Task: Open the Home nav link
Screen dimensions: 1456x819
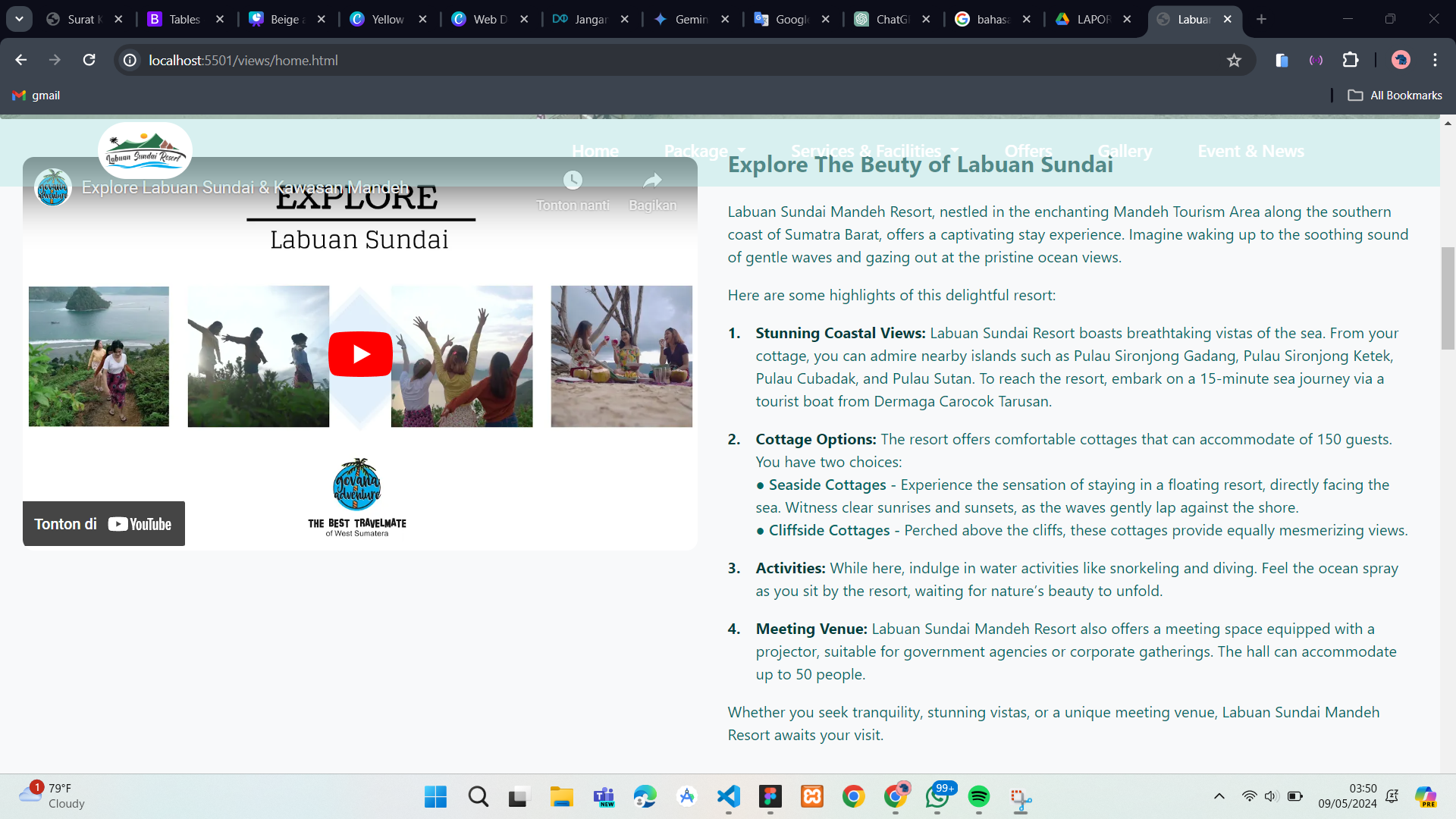Action: point(595,151)
